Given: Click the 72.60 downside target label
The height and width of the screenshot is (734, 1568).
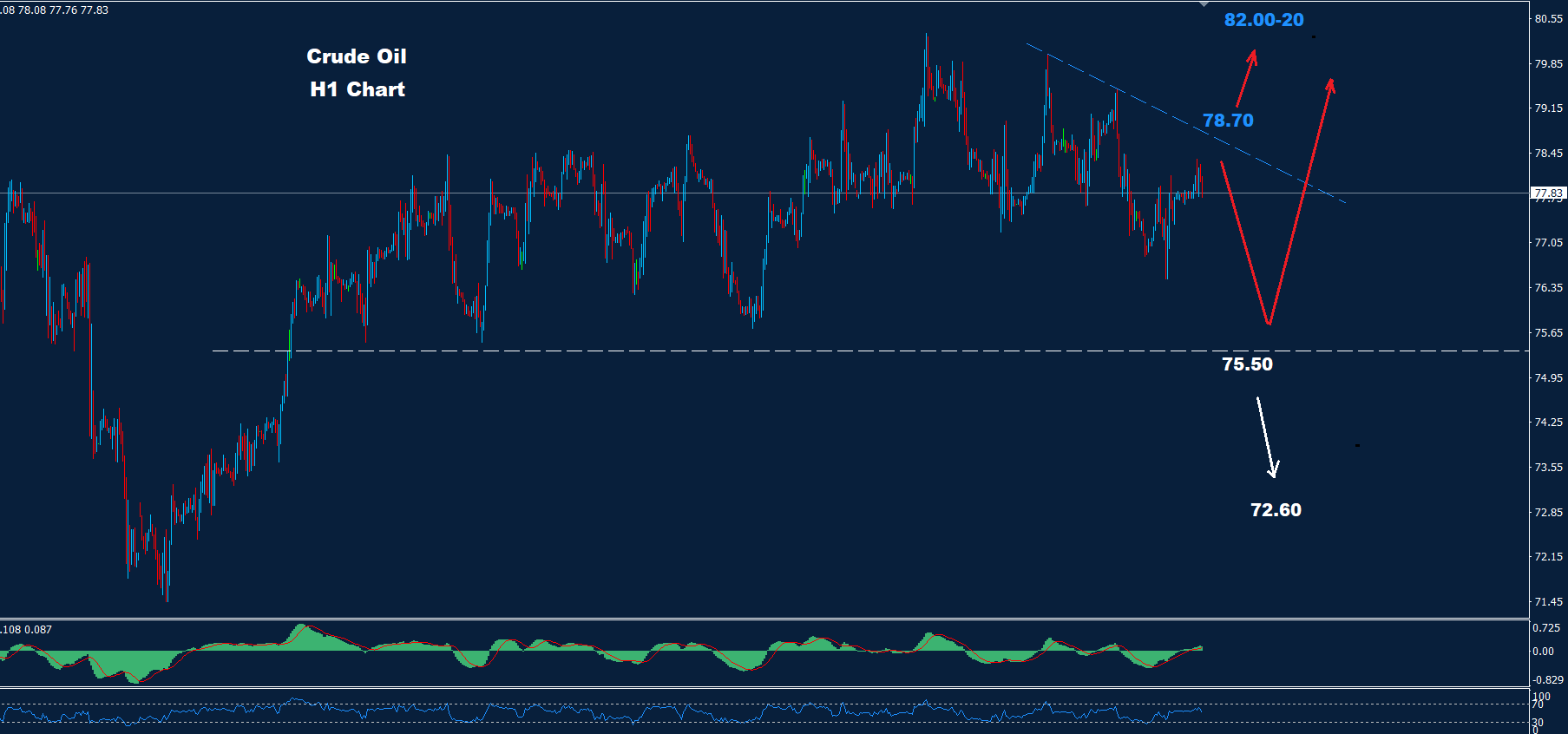Looking at the screenshot, I should point(1276,510).
